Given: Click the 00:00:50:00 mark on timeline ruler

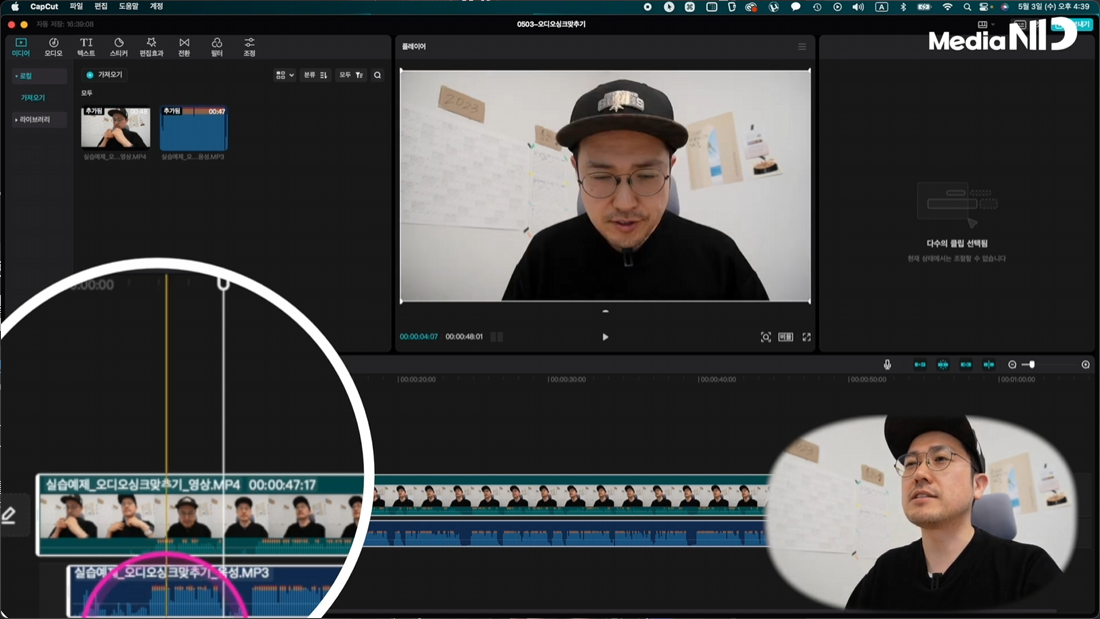Looking at the screenshot, I should [x=867, y=379].
